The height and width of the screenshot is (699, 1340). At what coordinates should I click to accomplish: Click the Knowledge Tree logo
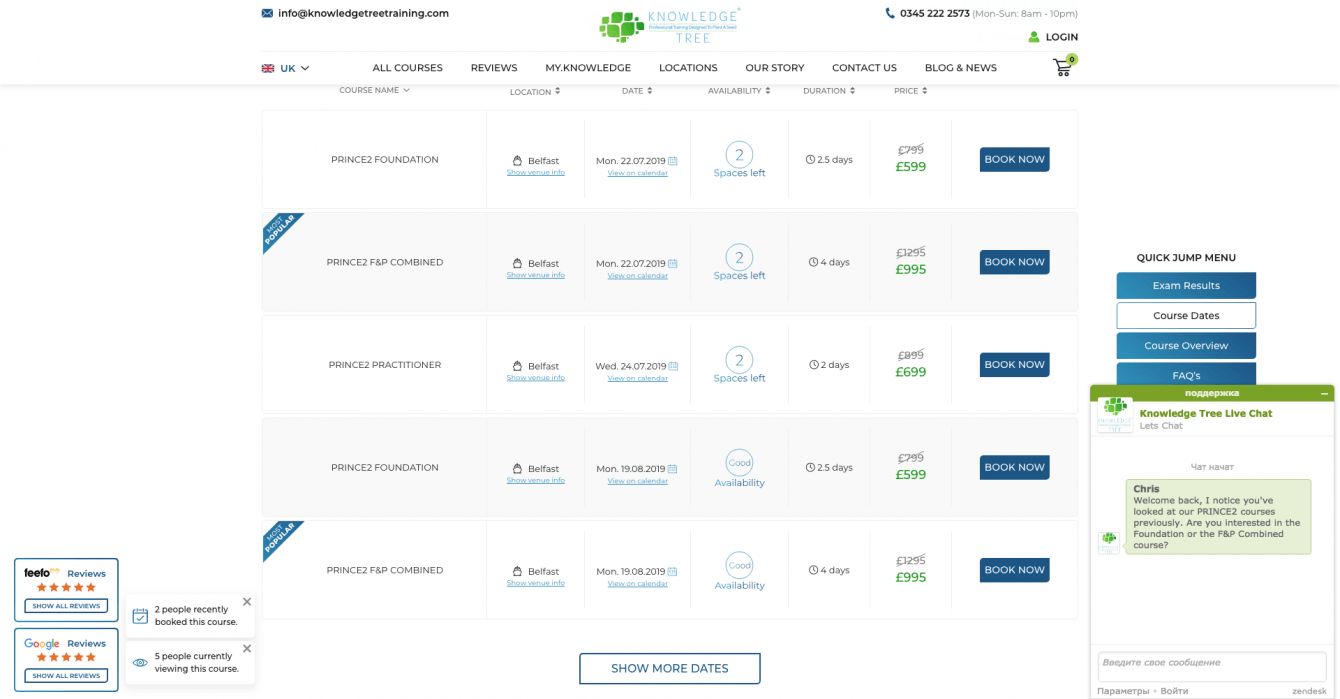[670, 25]
